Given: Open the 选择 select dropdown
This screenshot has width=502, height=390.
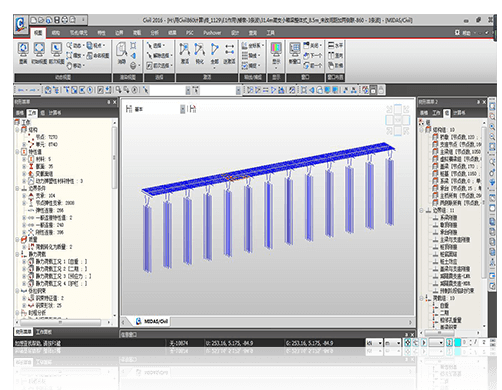Looking at the screenshot, I should (164, 45).
